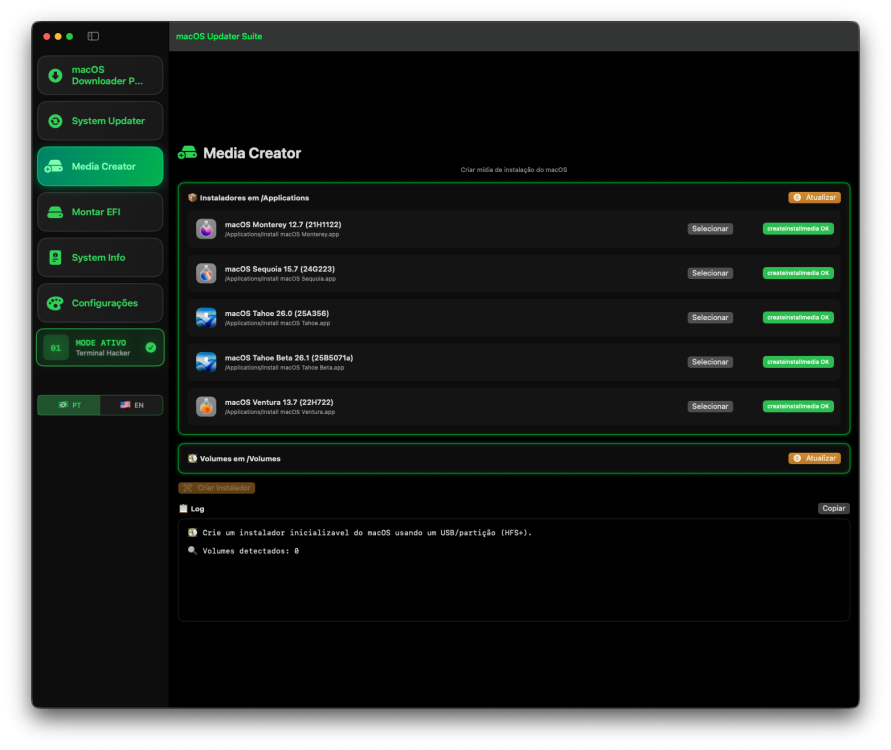Switch to Media Creator section

100,166
